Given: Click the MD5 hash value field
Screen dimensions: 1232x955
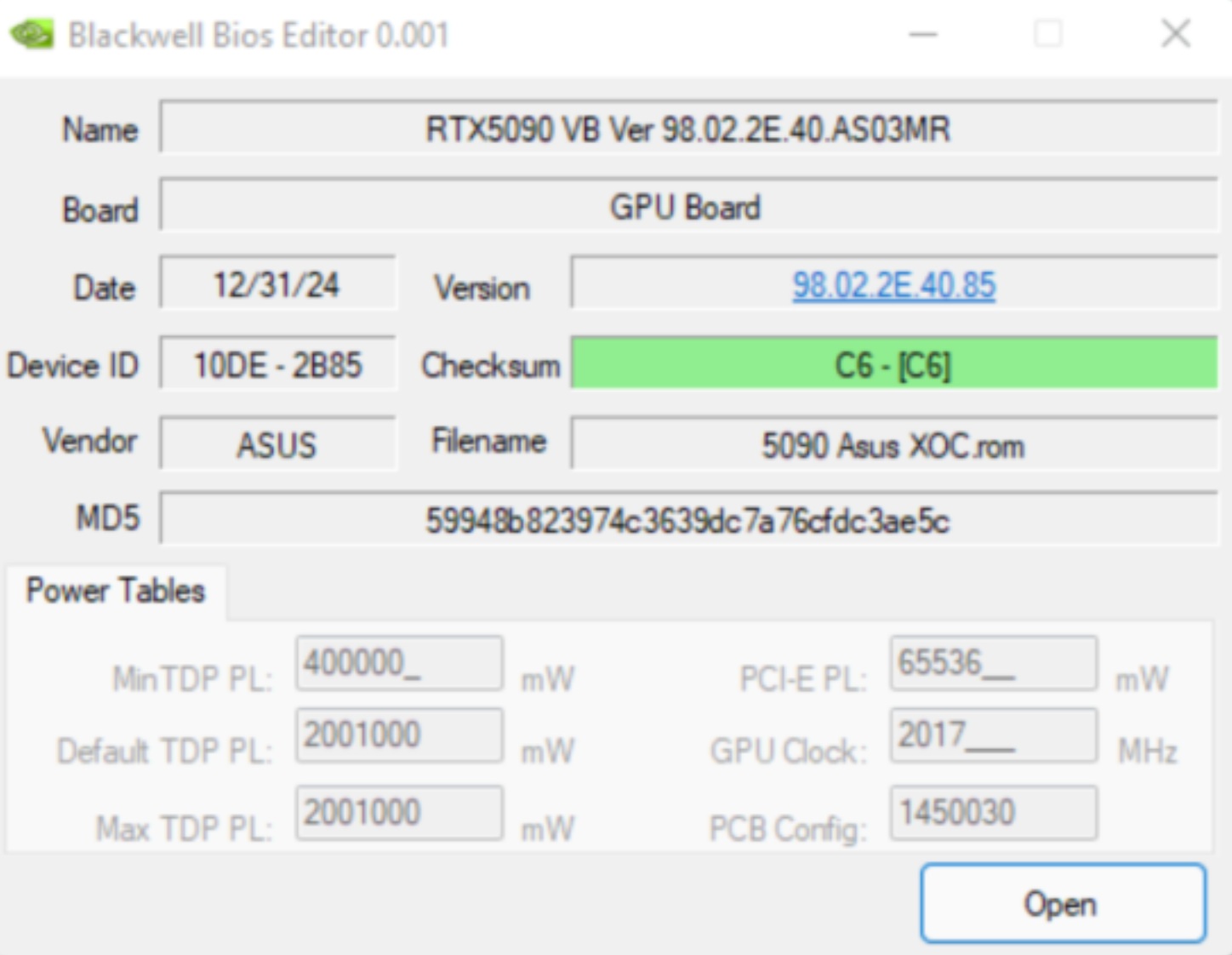Looking at the screenshot, I should (x=688, y=519).
